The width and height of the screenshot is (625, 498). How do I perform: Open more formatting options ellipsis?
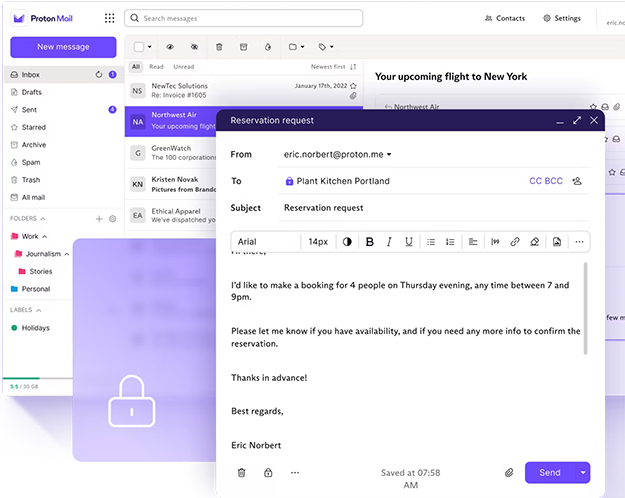[579, 242]
